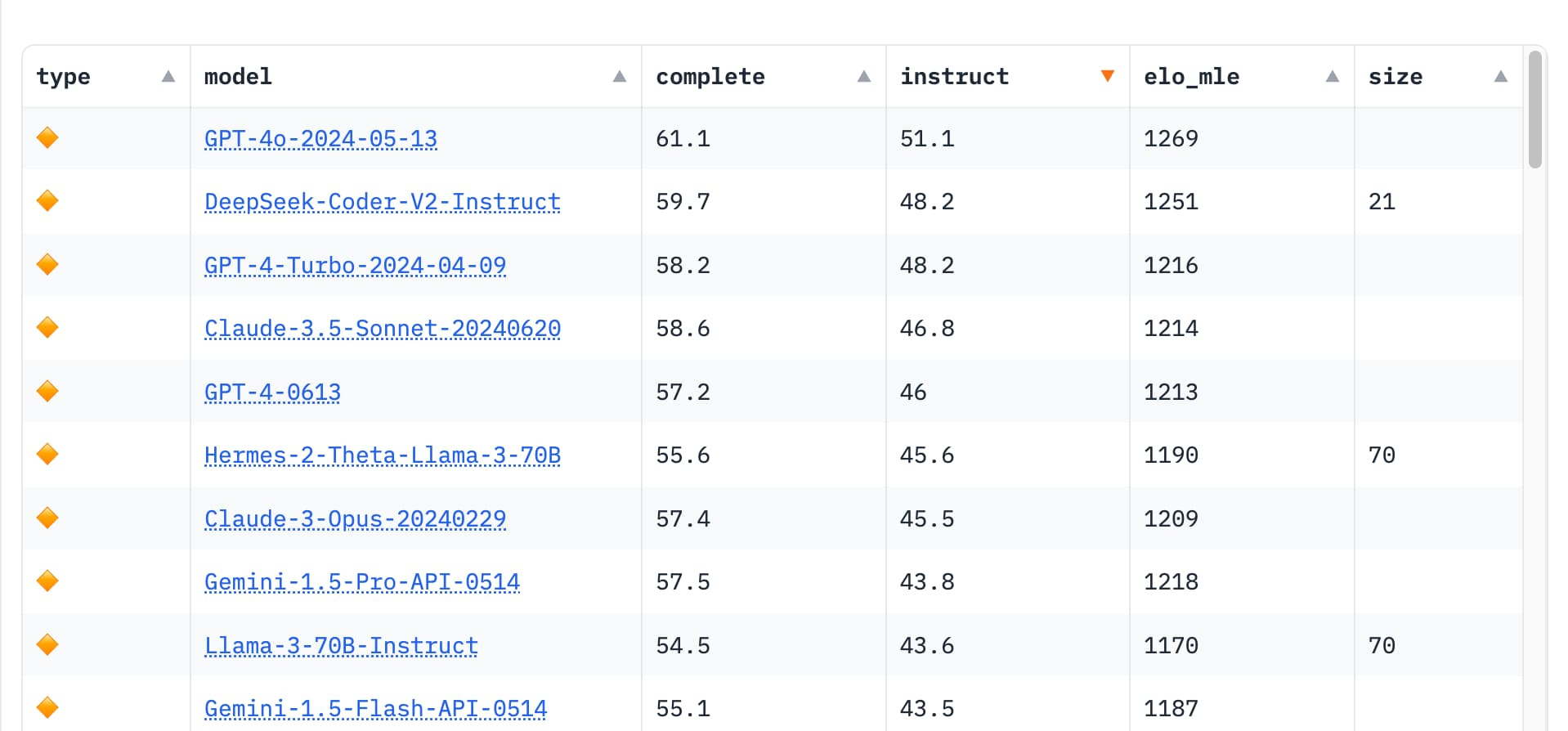The width and height of the screenshot is (1568, 731).
Task: Click the diamond icon in the GPT-4o-2024-05-13 row
Action: [x=47, y=137]
